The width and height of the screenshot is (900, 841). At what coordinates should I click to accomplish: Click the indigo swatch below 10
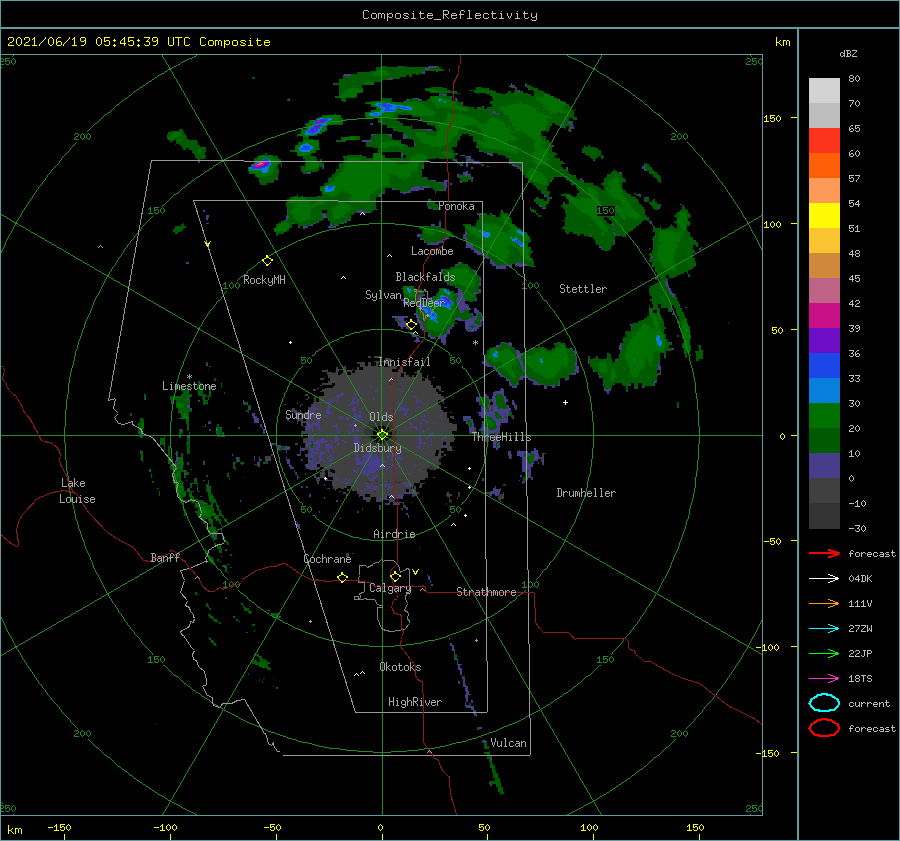pyautogui.click(x=824, y=466)
